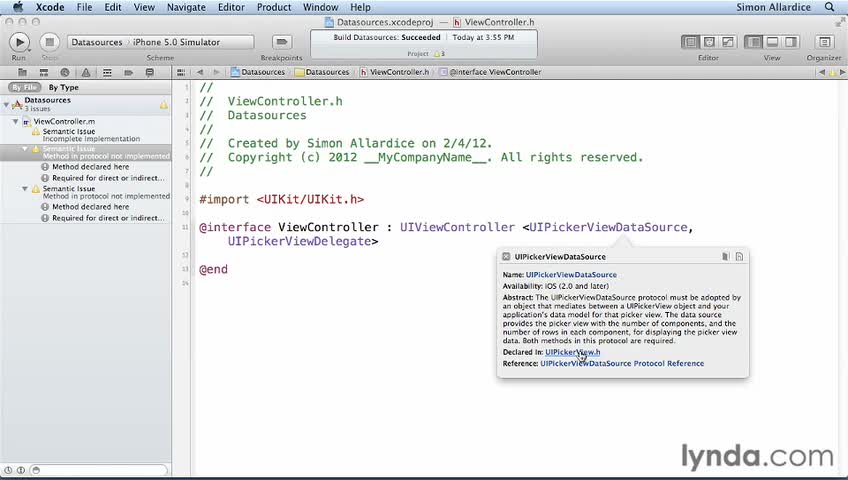The height and width of the screenshot is (480, 848).
Task: Toggle the debug area view button
Action: [772, 42]
